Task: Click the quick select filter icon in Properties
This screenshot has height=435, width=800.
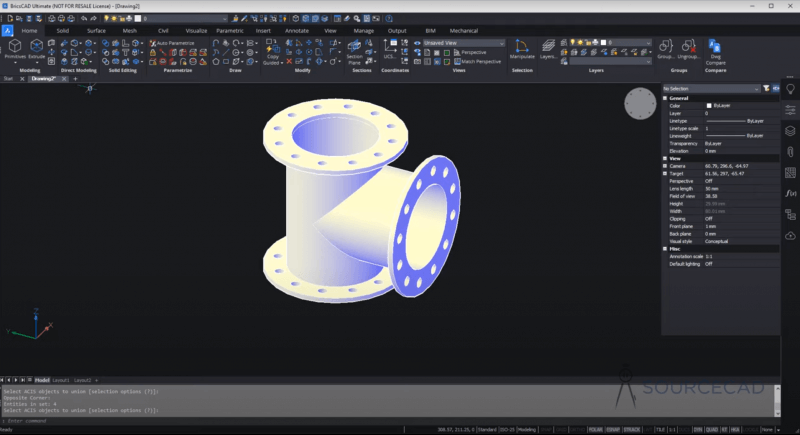Action: (x=766, y=88)
